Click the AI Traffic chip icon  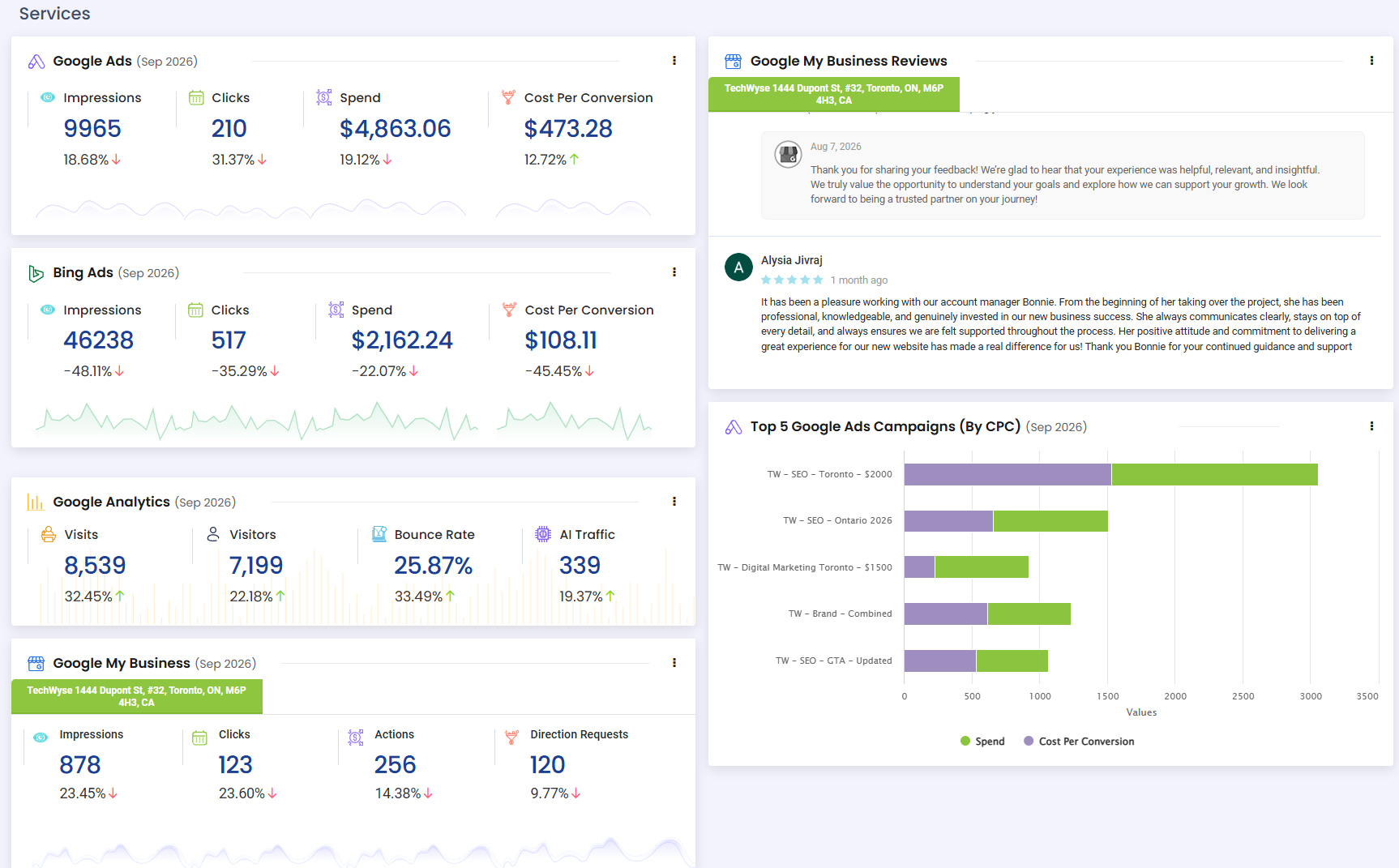point(543,534)
